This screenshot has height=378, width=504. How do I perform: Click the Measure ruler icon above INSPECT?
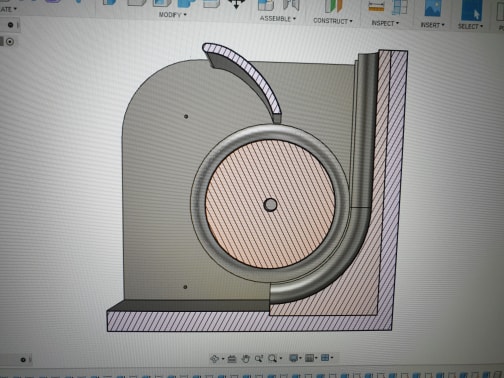click(376, 6)
